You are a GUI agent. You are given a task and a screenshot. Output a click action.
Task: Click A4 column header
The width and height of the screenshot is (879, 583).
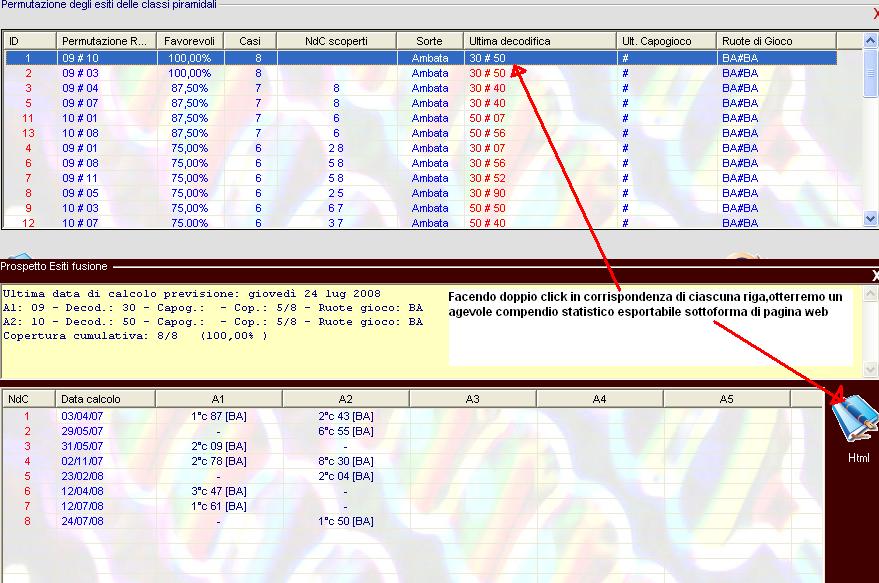click(x=600, y=399)
